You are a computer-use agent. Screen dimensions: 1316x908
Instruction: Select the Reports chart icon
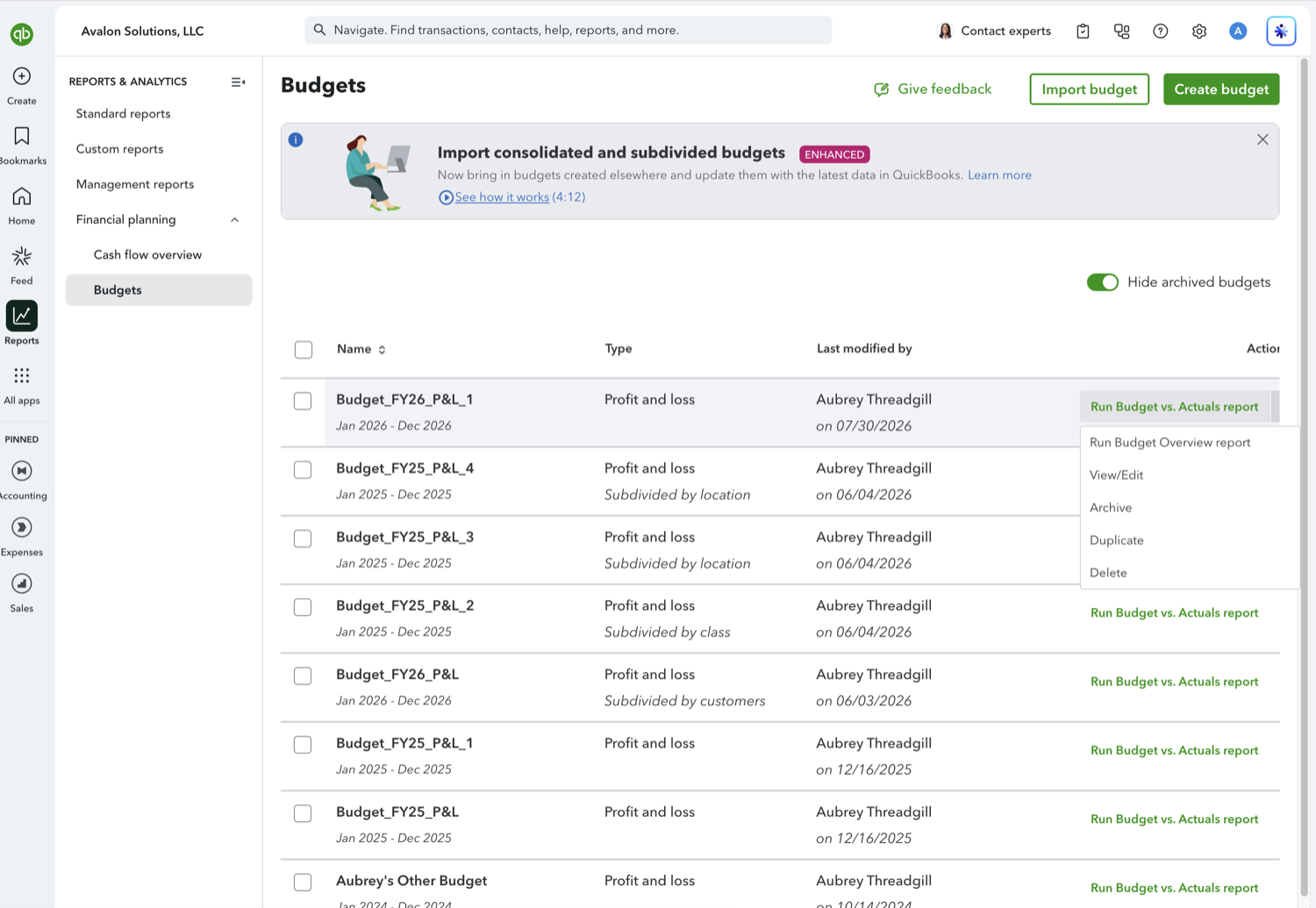click(22, 316)
